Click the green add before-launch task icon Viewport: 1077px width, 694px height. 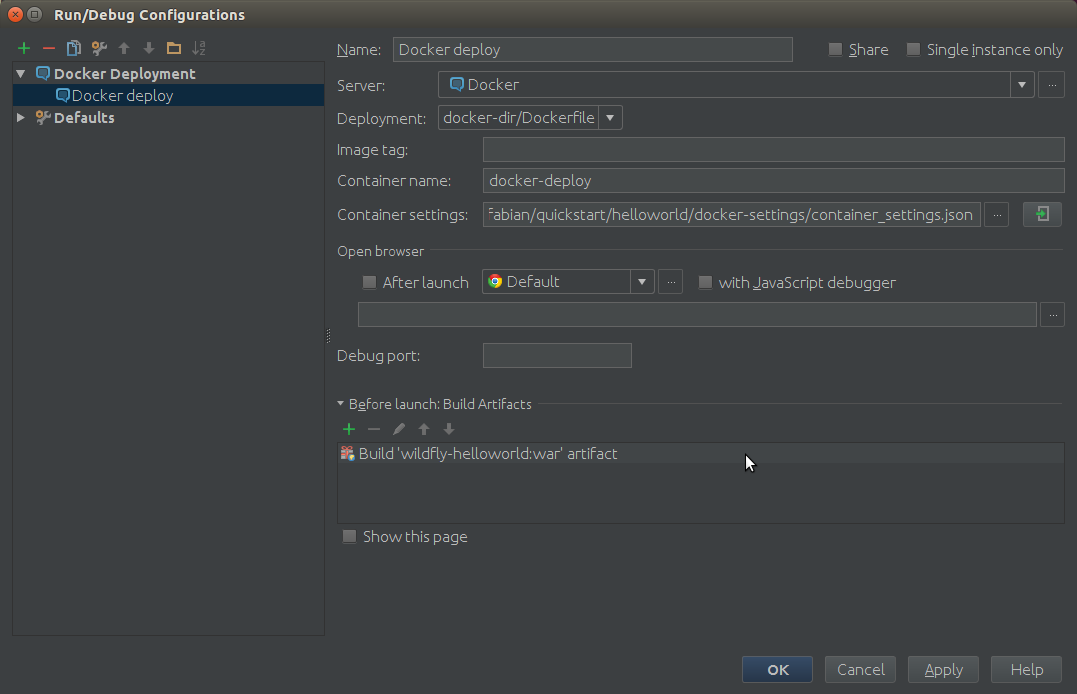(x=349, y=429)
